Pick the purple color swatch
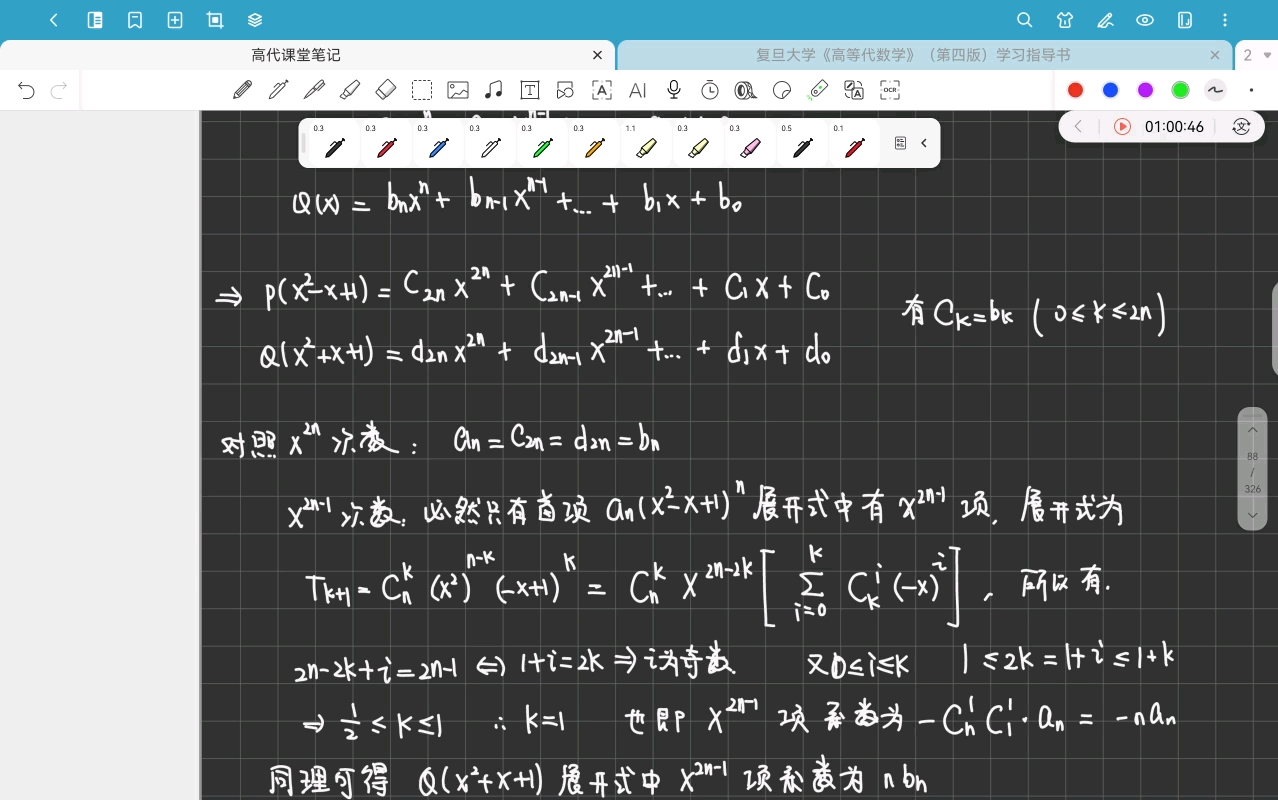 [1145, 90]
